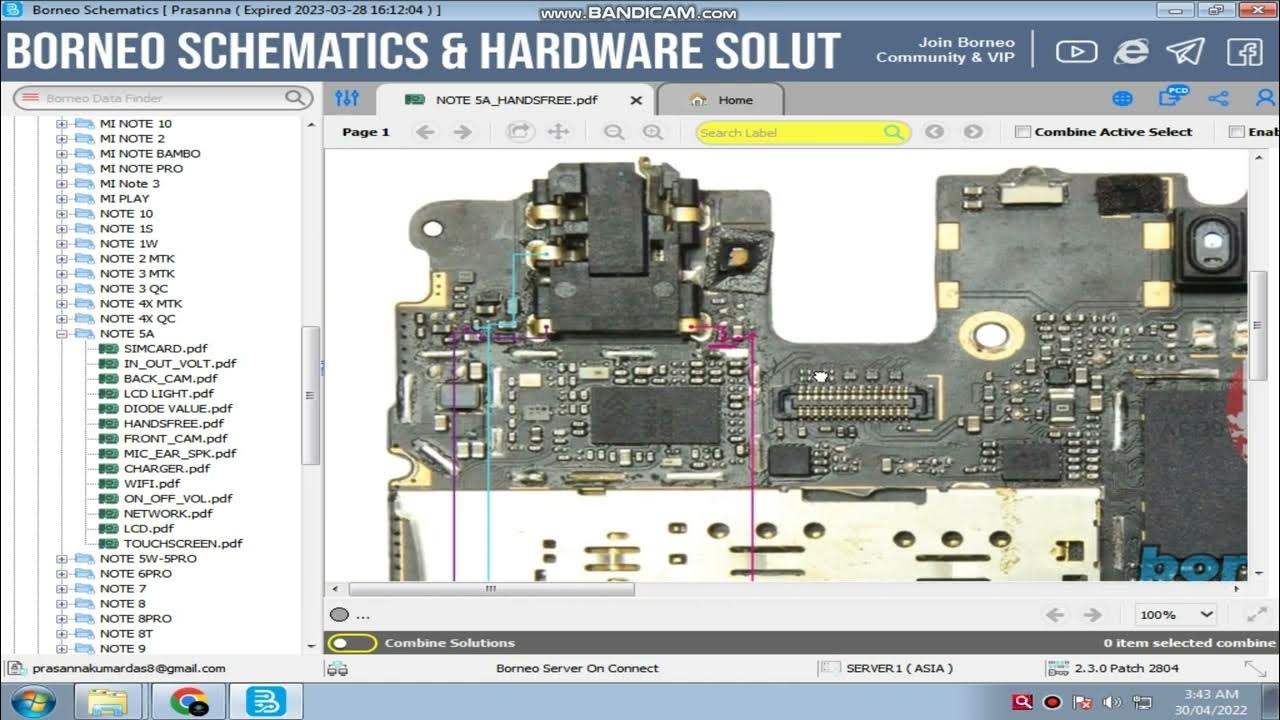The image size is (1280, 720).
Task: Expand the NOTE 6PRO folder
Action: pos(62,574)
